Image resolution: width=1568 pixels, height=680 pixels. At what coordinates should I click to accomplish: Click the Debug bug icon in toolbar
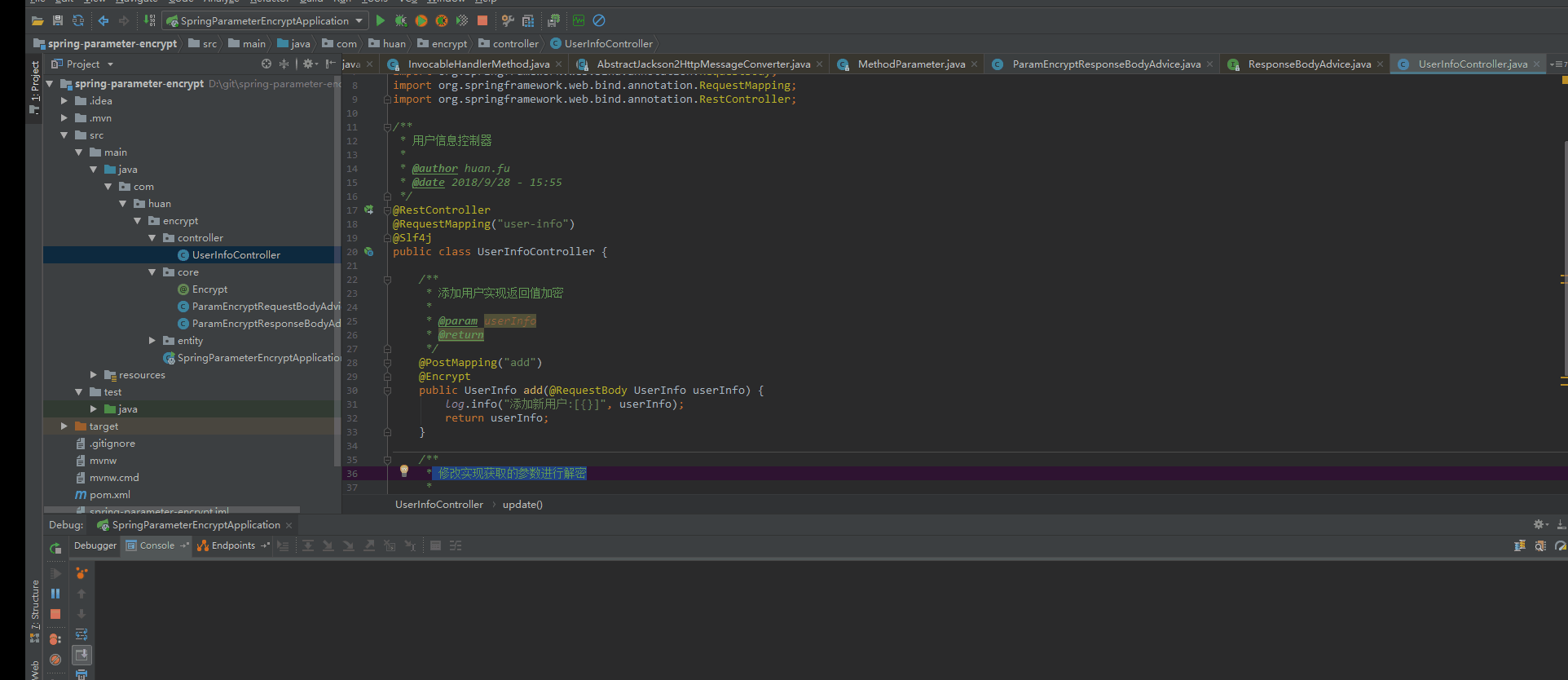tap(401, 20)
